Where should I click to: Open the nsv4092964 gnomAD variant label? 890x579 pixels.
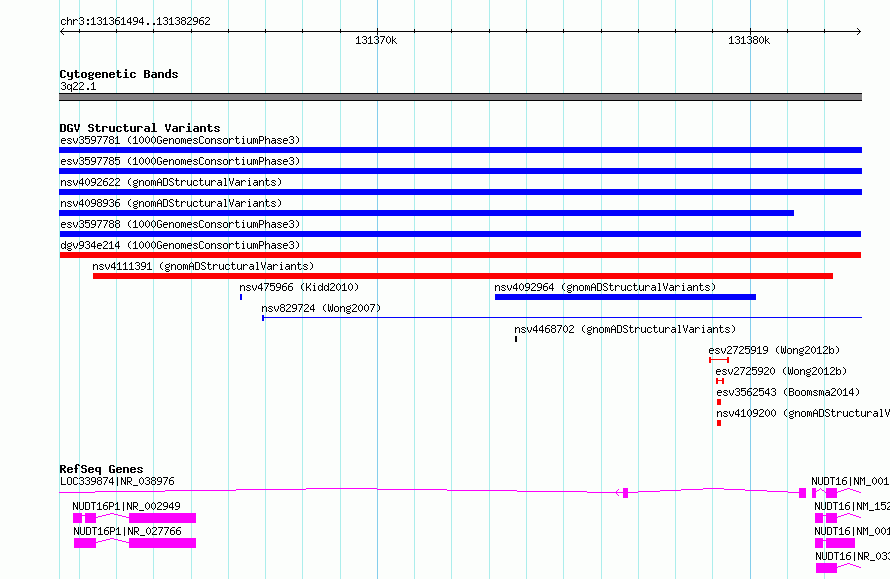pos(605,287)
